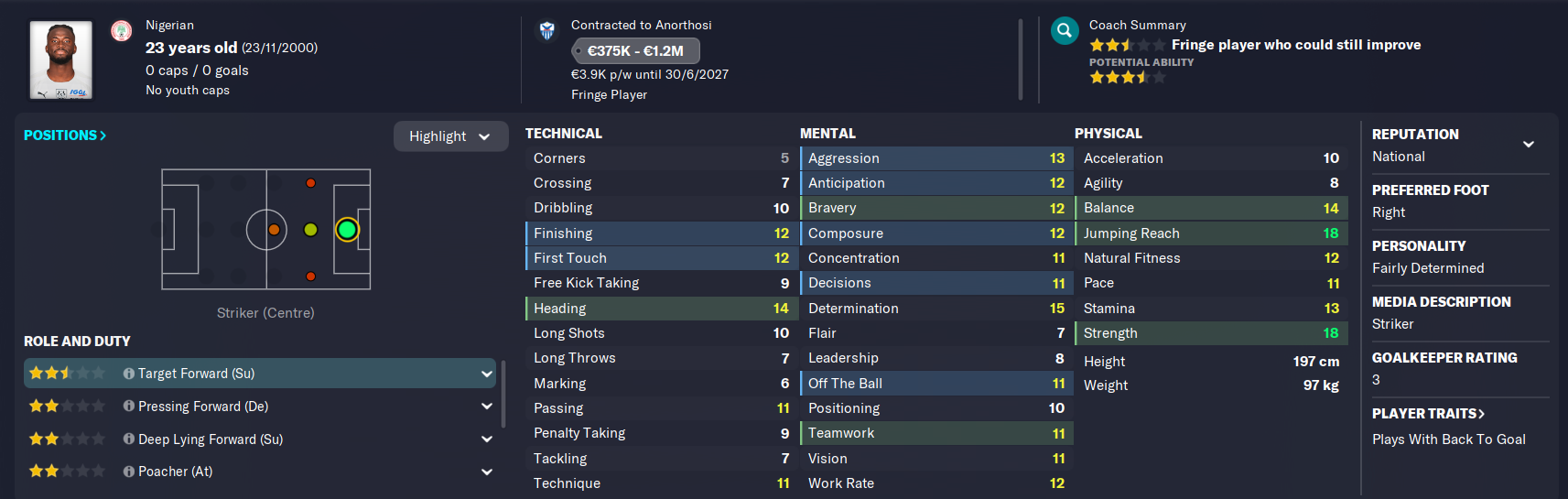Expand the Reputation section chevron
Screen dimensions: 1568x499
tap(1528, 145)
